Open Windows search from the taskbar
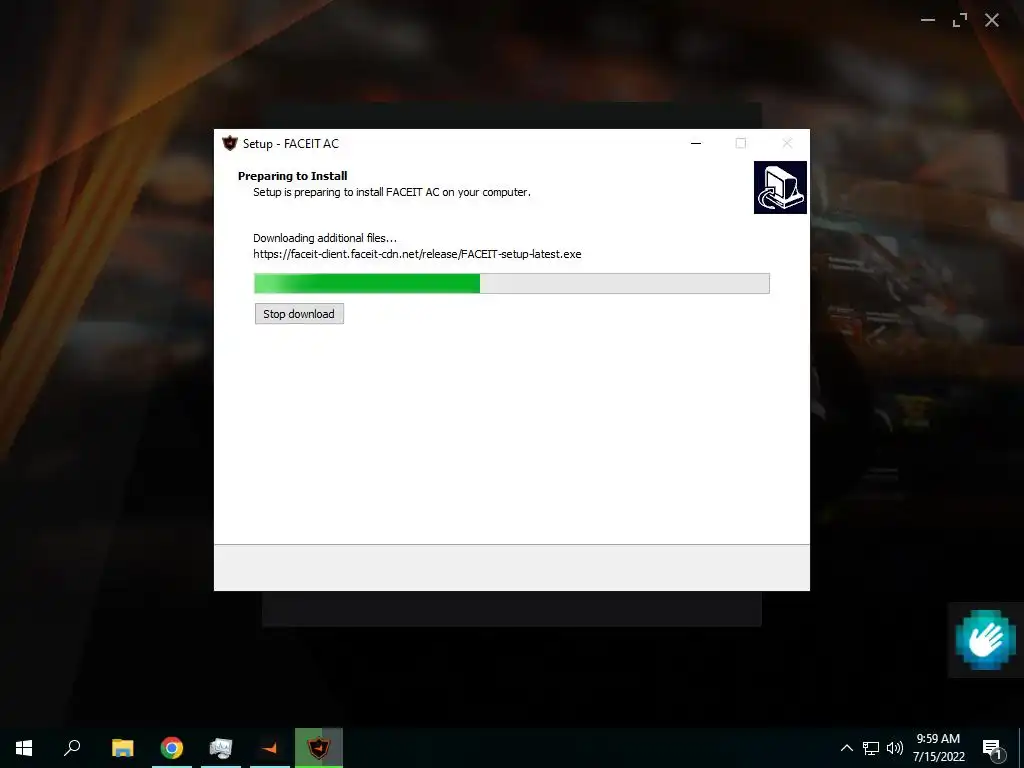This screenshot has width=1024, height=768. point(72,748)
